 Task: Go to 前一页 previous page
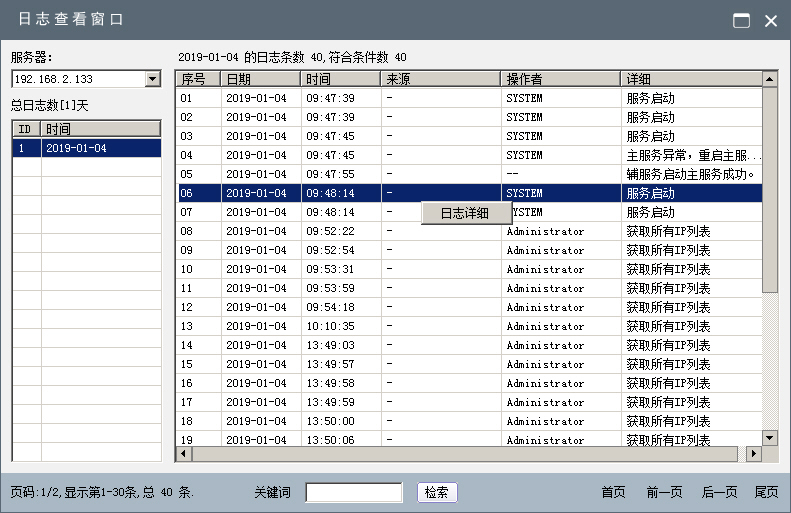point(664,492)
